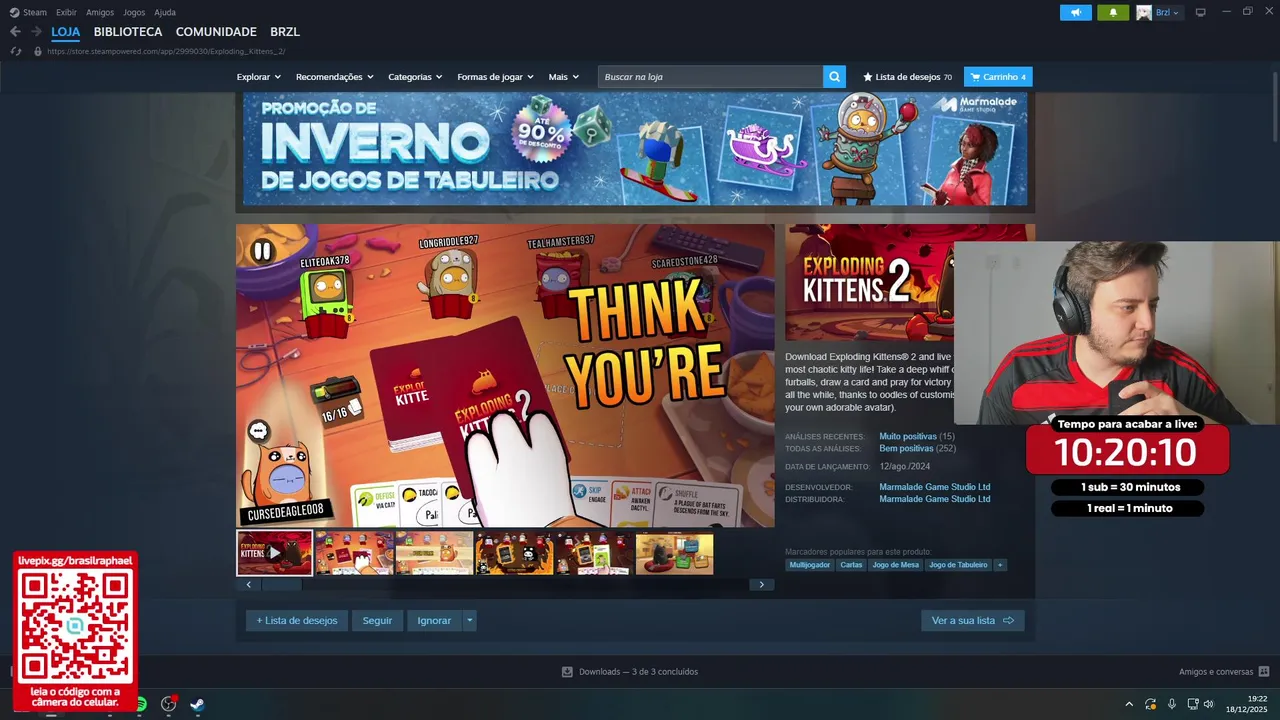Open Amigos e conversas friends panel

[1224, 672]
